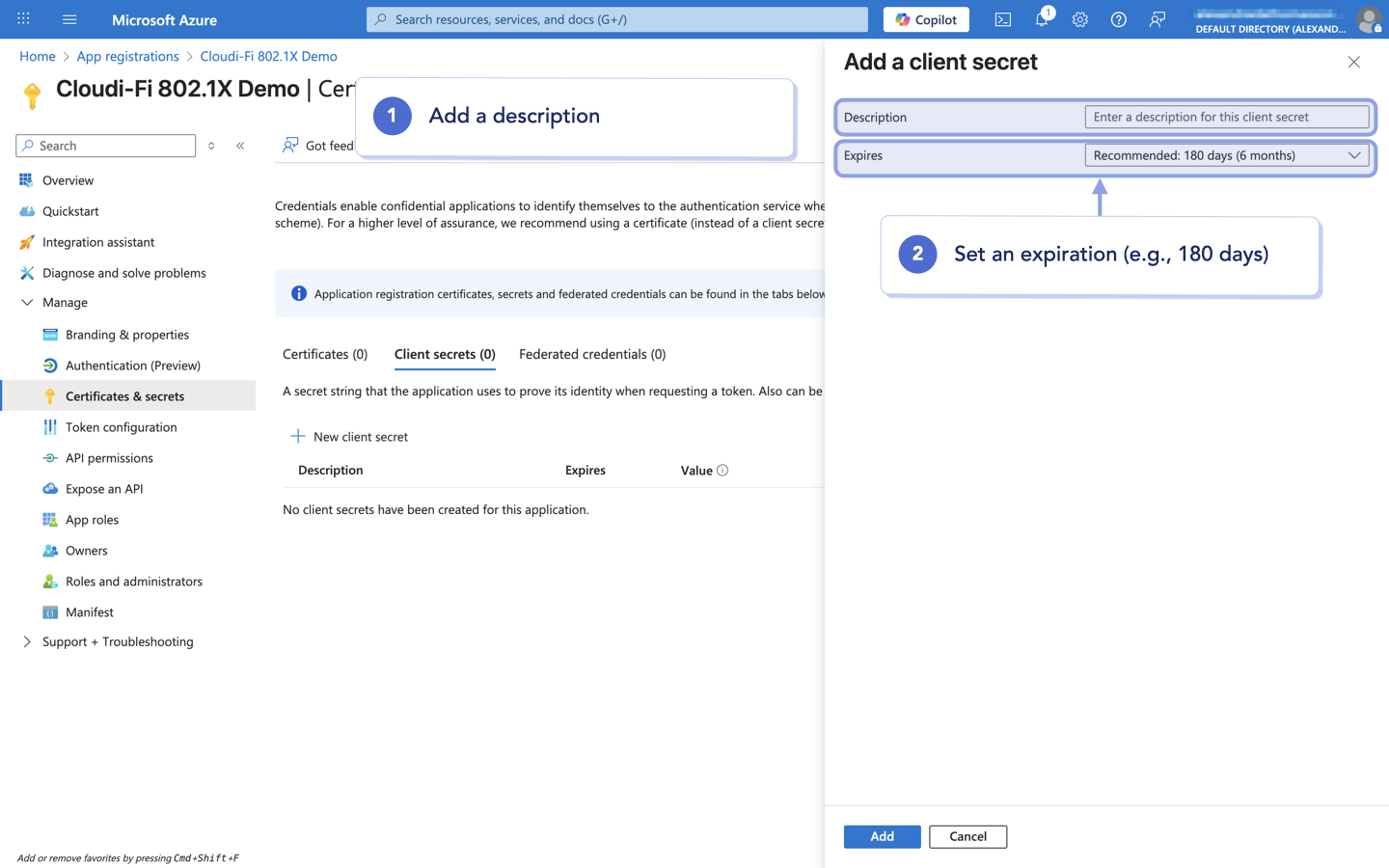Click the Copilot button
Viewport: 1389px width, 868px height.
click(926, 19)
